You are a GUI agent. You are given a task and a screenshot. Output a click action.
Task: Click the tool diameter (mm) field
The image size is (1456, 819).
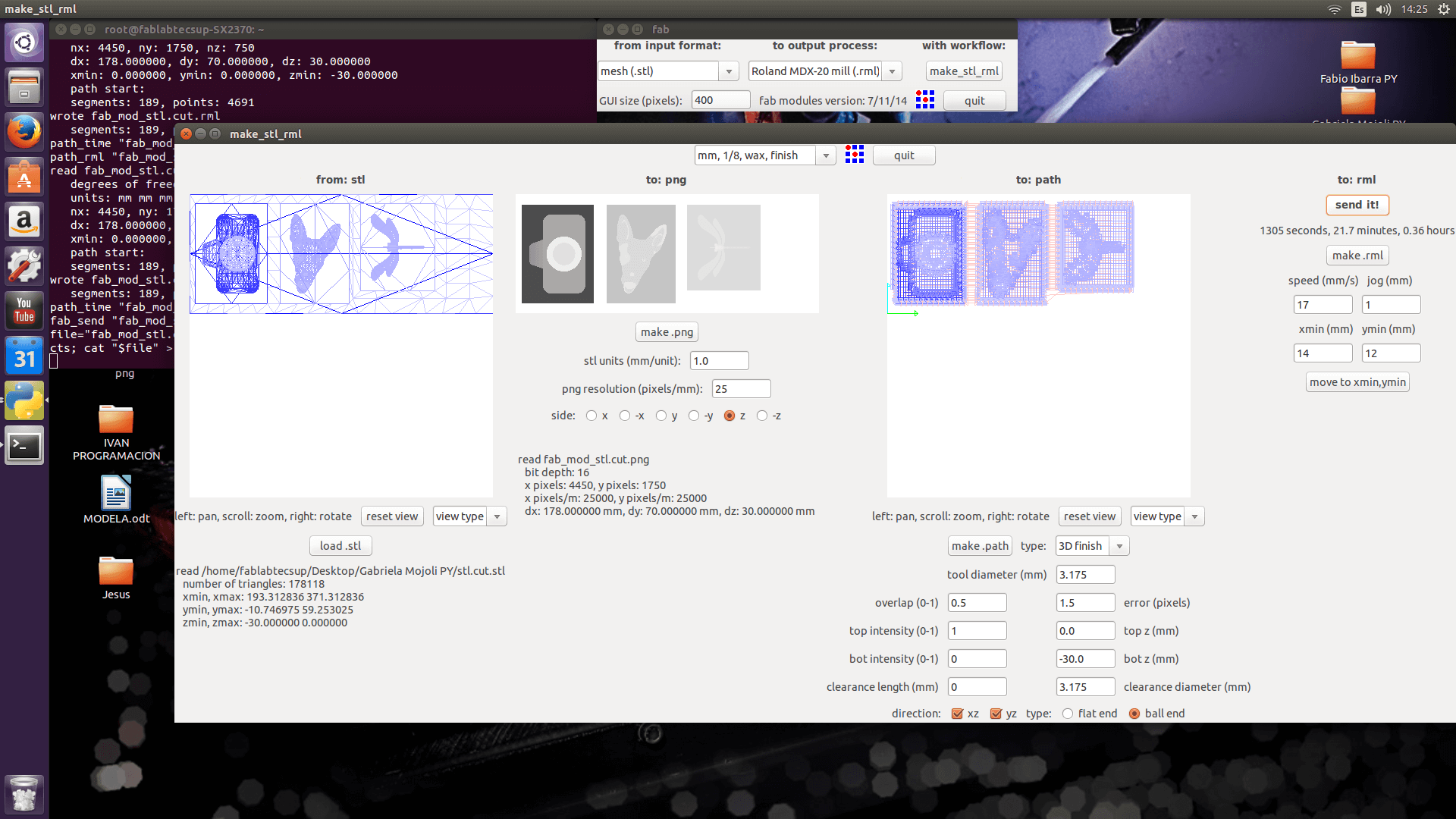(x=1085, y=575)
